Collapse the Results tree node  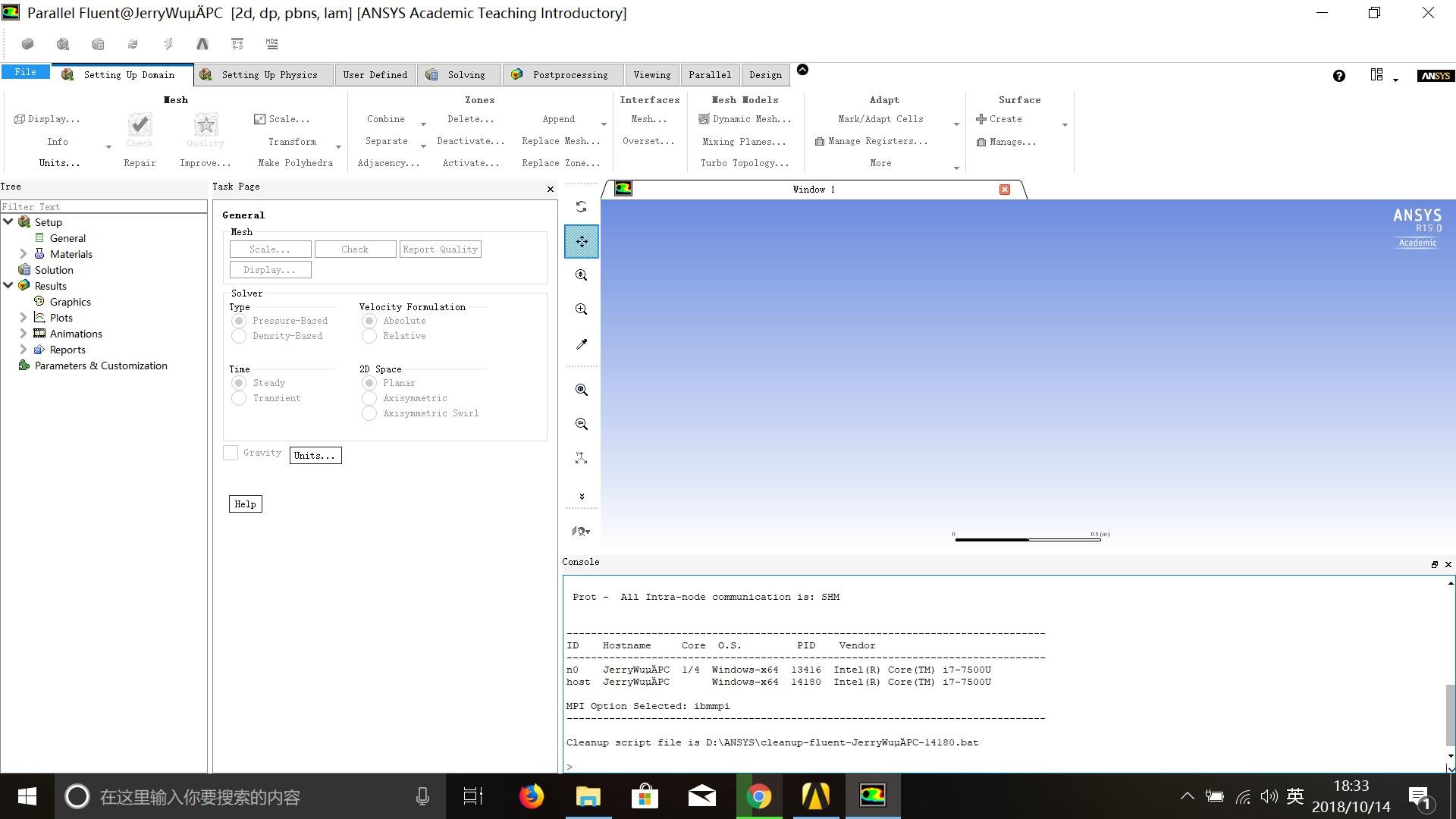coord(8,285)
